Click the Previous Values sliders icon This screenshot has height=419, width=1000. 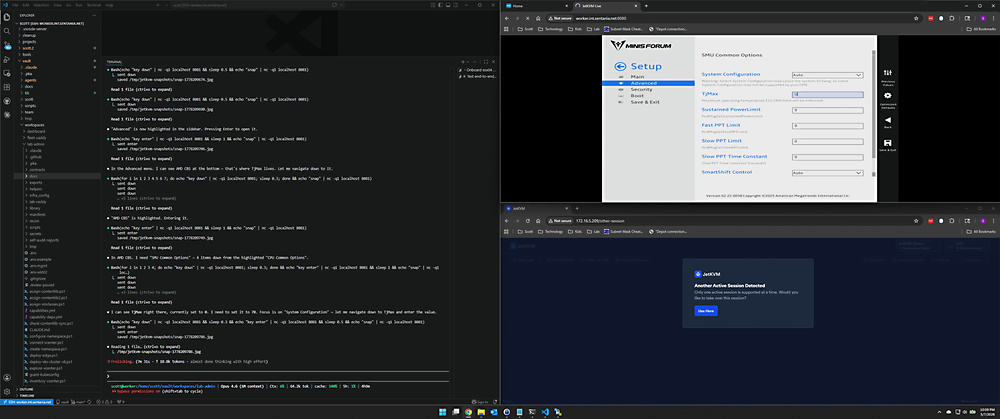(x=888, y=73)
